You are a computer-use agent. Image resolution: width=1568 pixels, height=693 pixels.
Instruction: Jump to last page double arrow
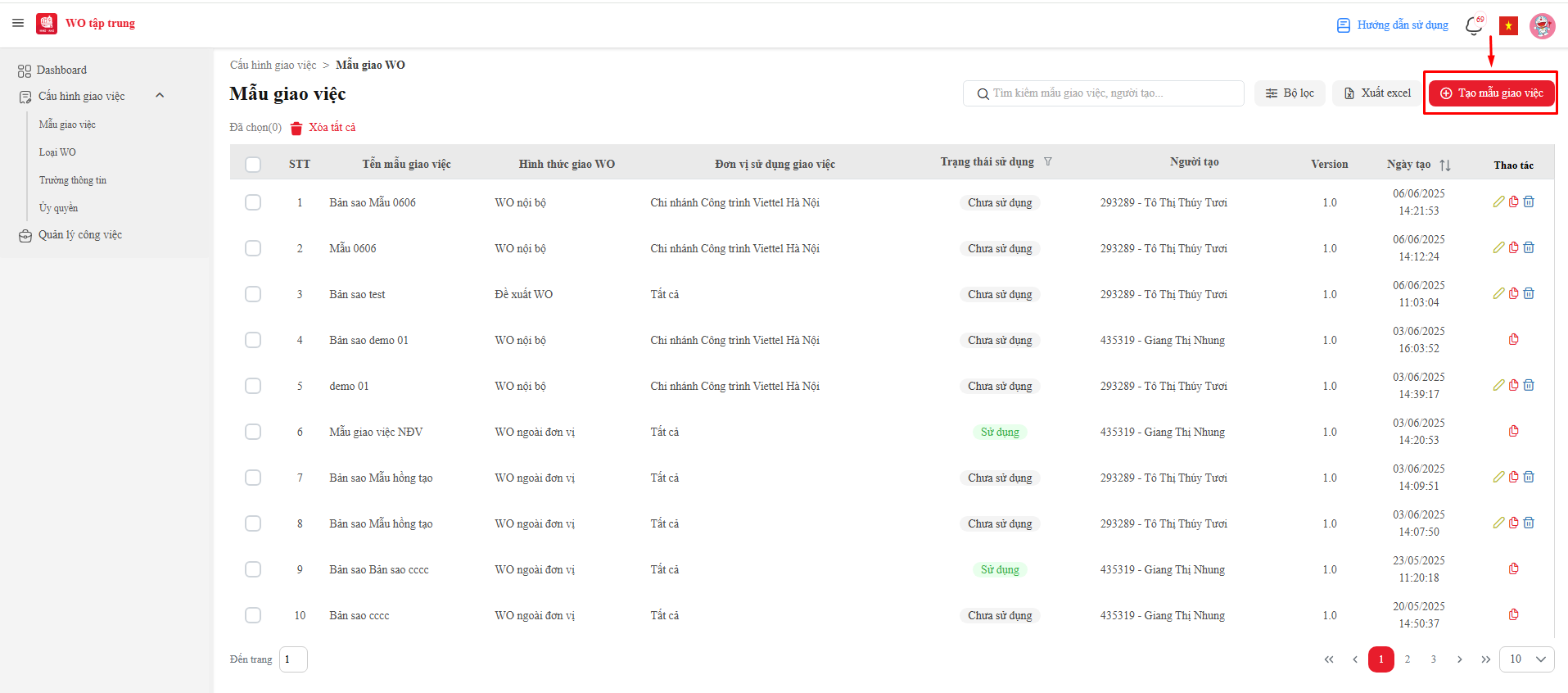coord(1485,659)
